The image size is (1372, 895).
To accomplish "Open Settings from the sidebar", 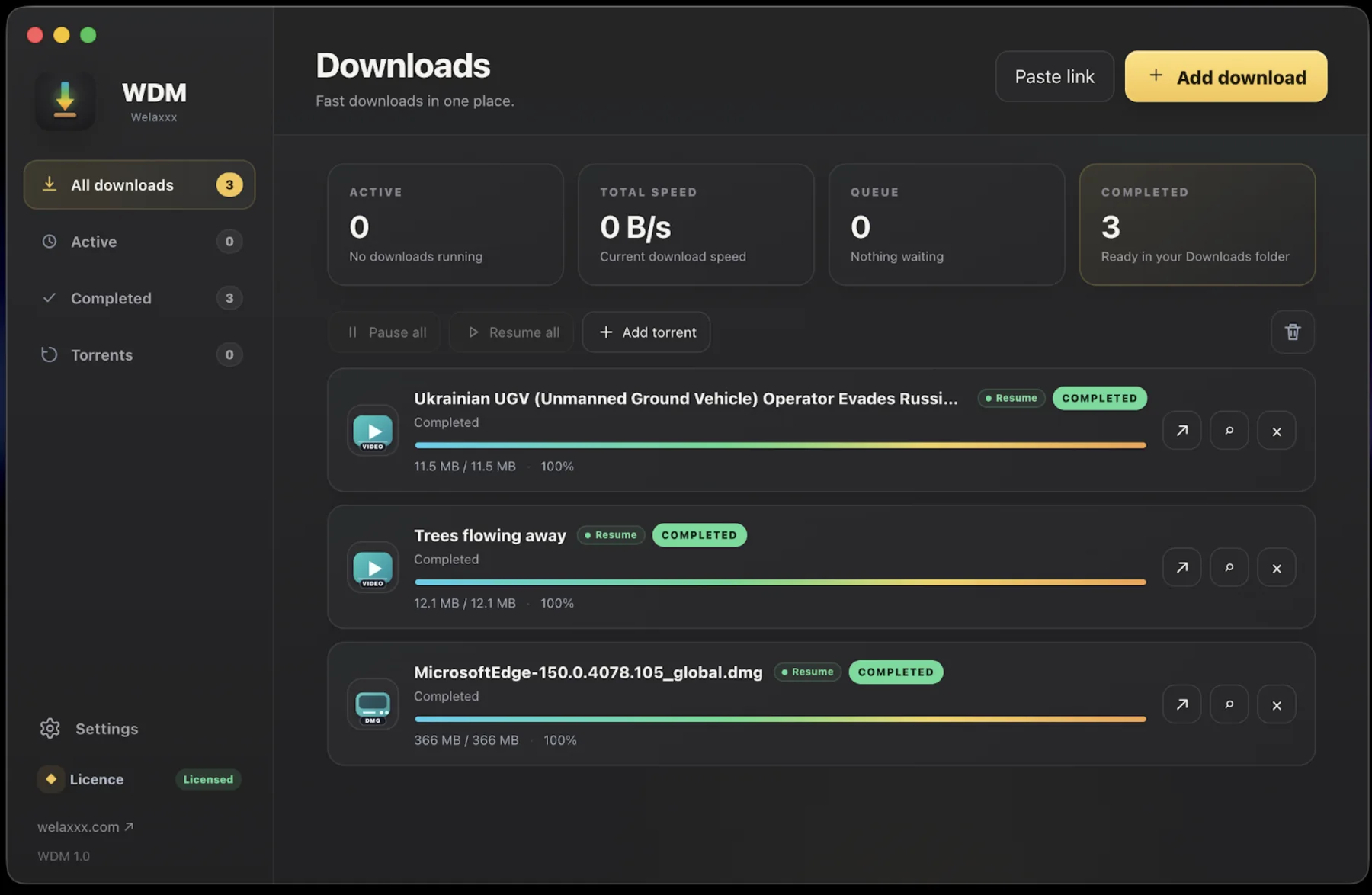I will 89,729.
